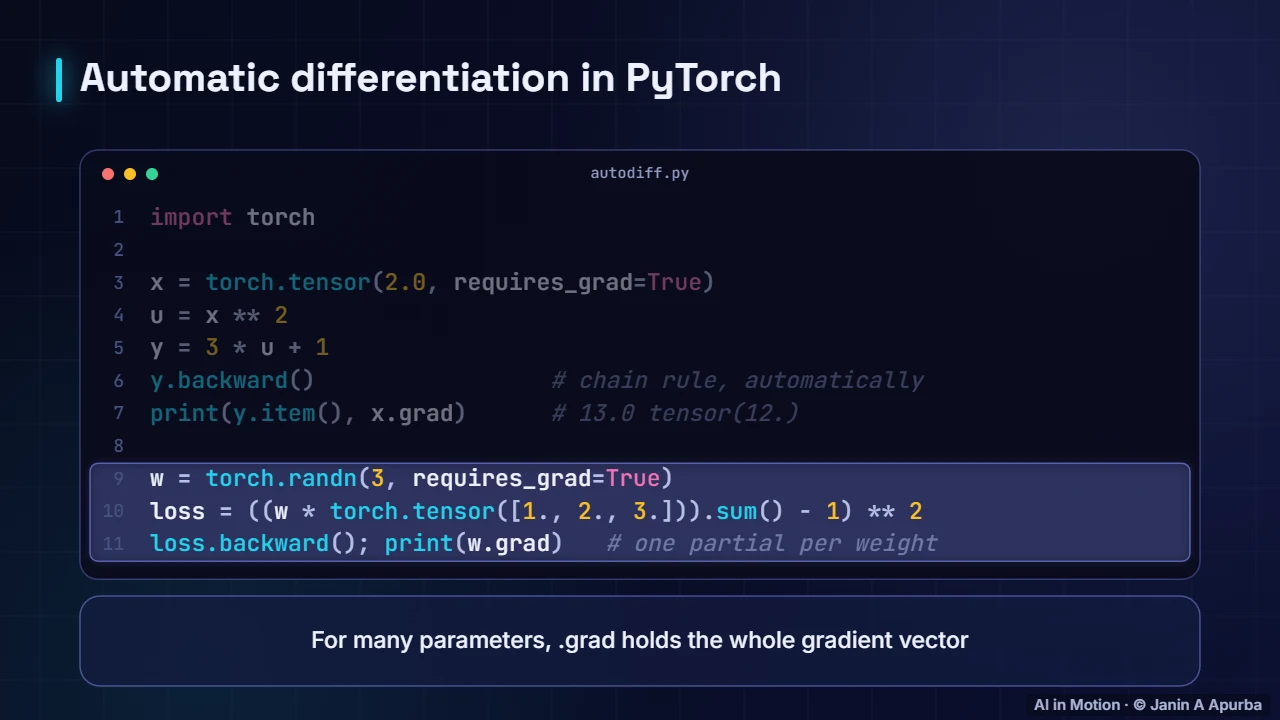This screenshot has height=720, width=1280.
Task: Click the slide title 'Automatic differentiation in PyTorch'
Action: click(x=430, y=78)
